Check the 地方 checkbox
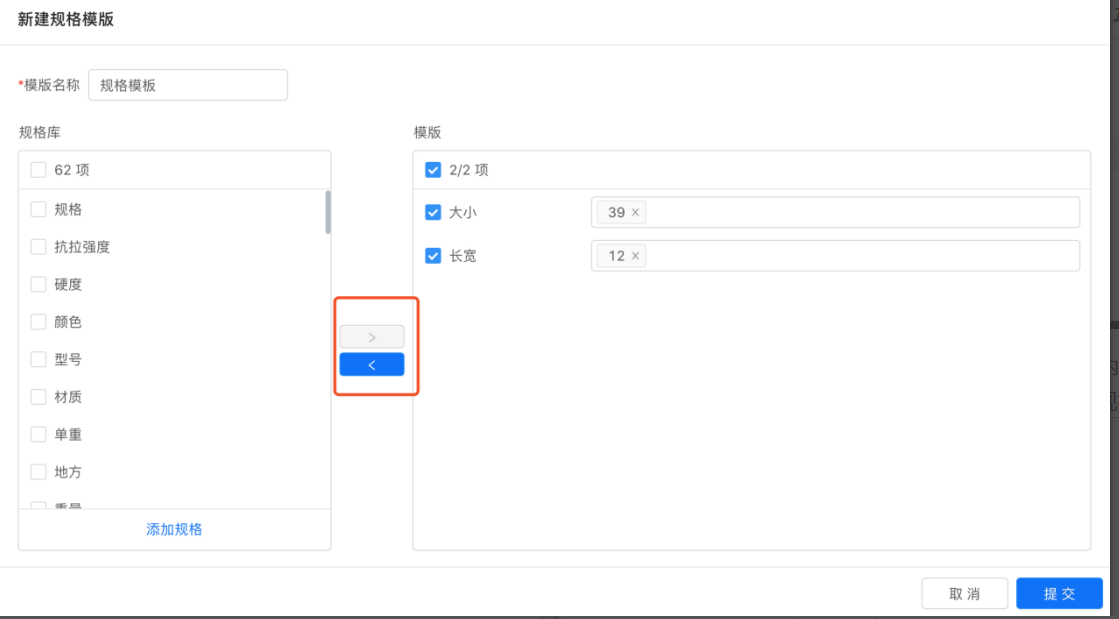 click(39, 472)
